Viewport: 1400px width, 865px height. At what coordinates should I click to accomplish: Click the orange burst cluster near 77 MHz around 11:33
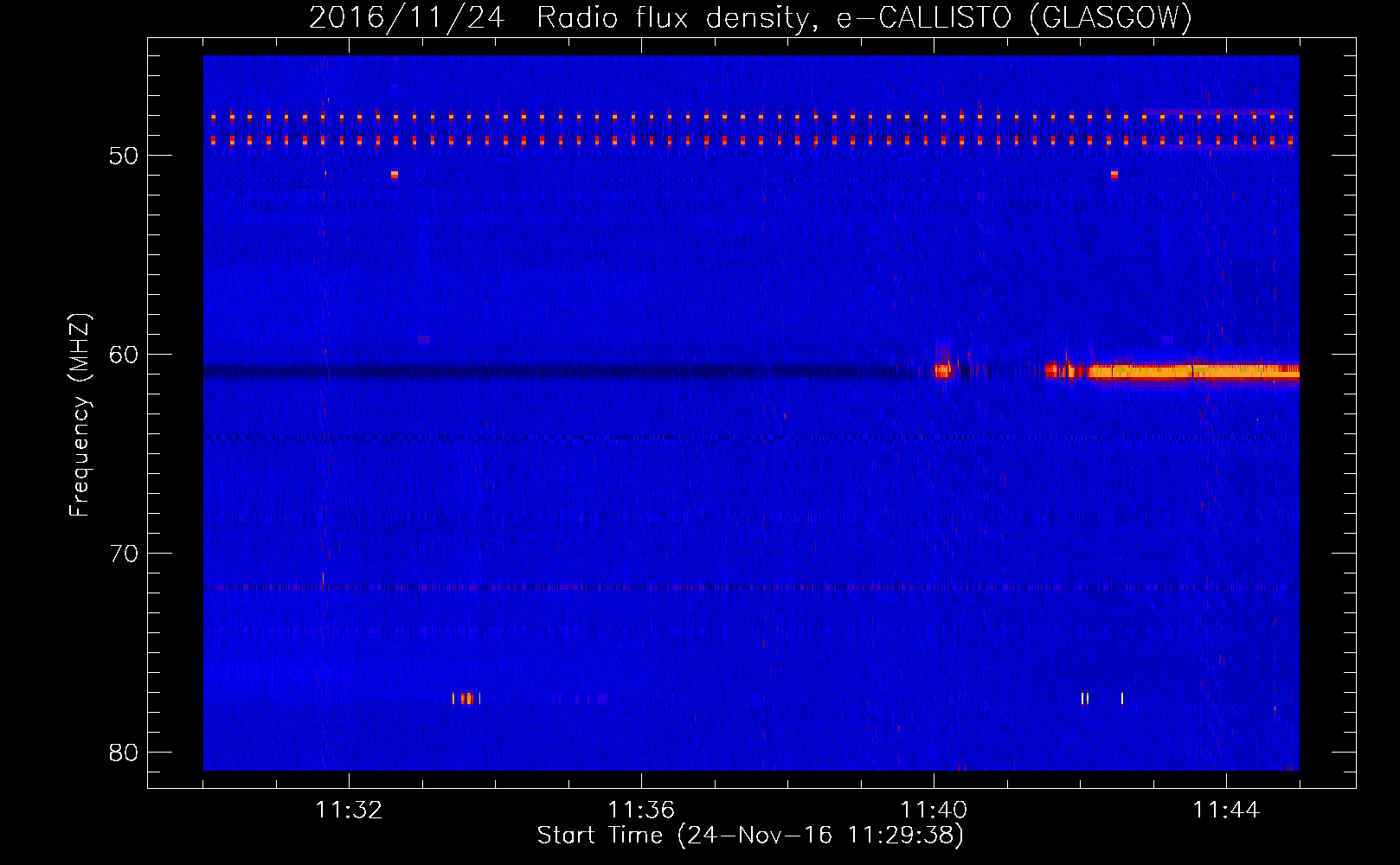[466, 698]
